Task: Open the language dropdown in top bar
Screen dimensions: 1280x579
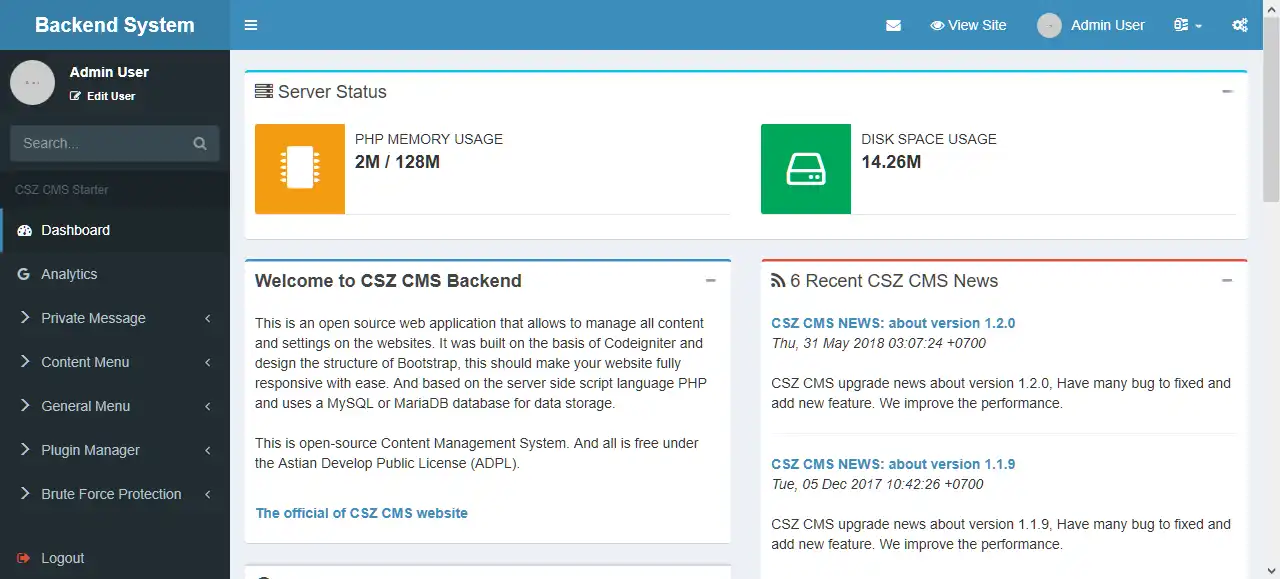Action: [x=1188, y=25]
